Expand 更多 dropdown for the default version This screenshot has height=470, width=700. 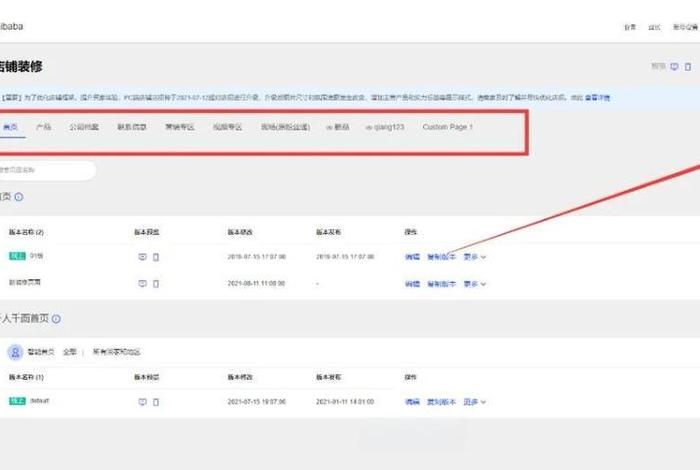coord(475,401)
